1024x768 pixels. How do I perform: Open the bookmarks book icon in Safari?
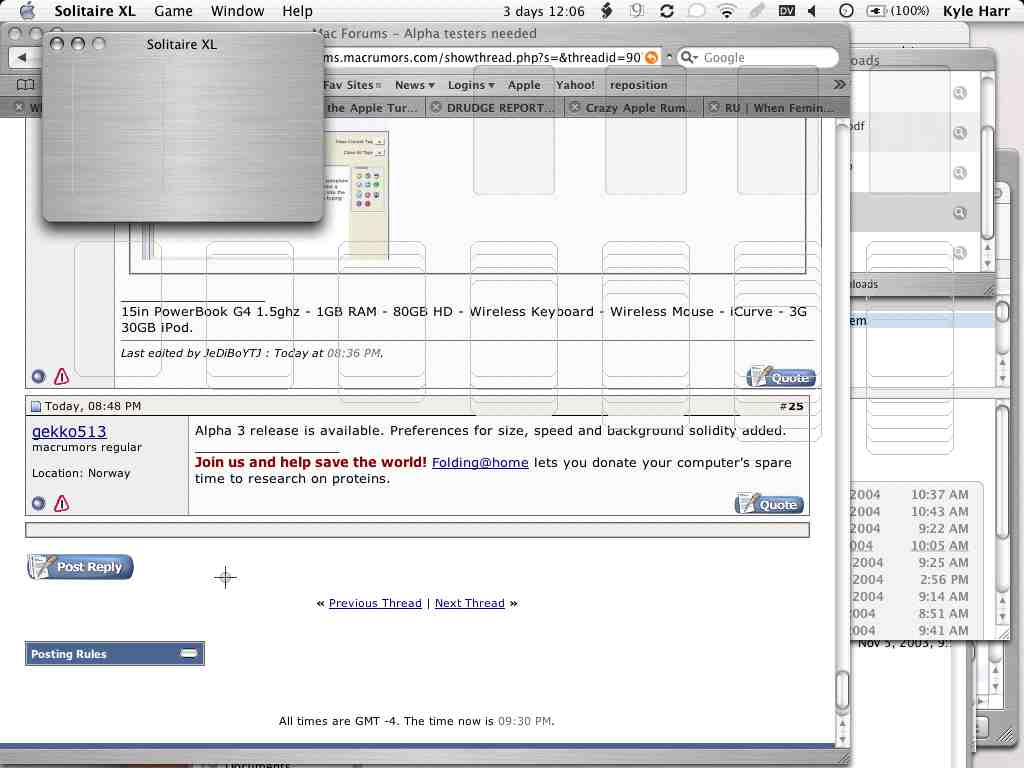point(25,84)
